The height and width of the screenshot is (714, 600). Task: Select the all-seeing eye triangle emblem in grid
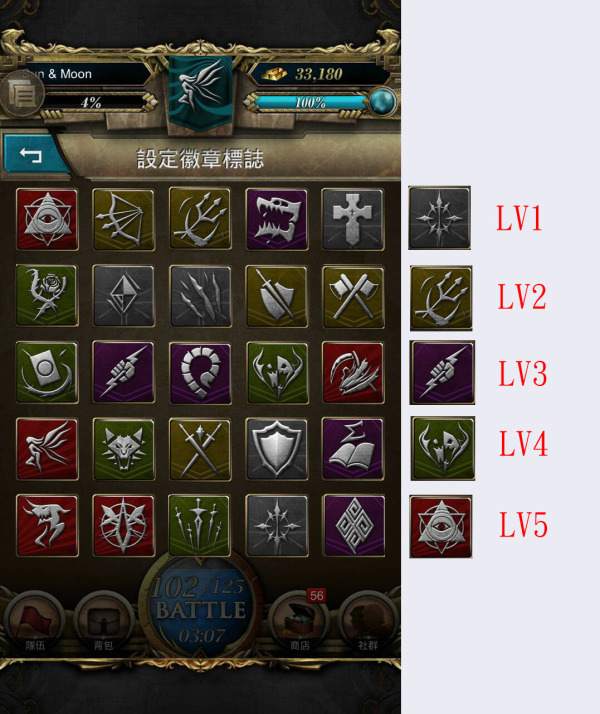(47, 219)
